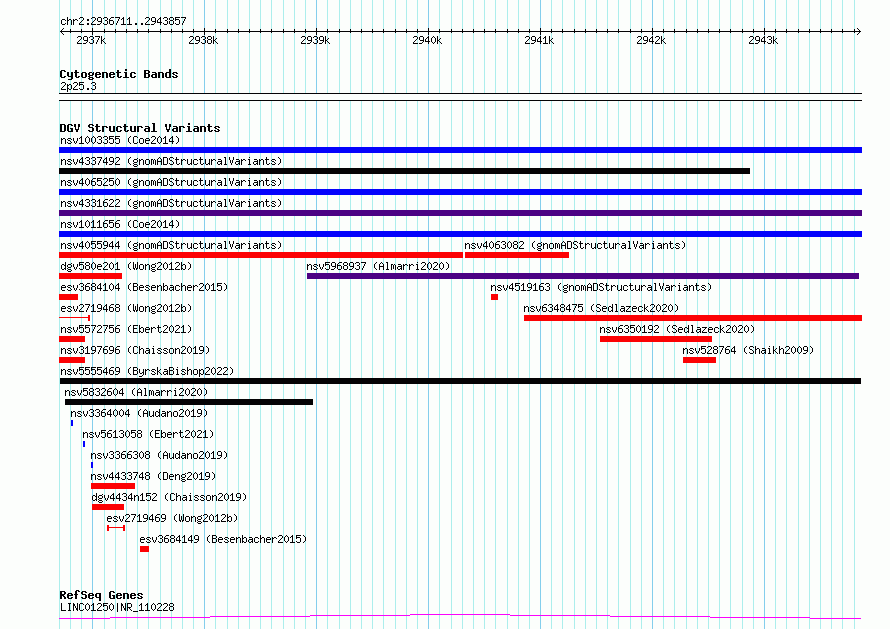The height and width of the screenshot is (629, 890).
Task: Click the DGV Structural Variants track title
Action: point(140,128)
